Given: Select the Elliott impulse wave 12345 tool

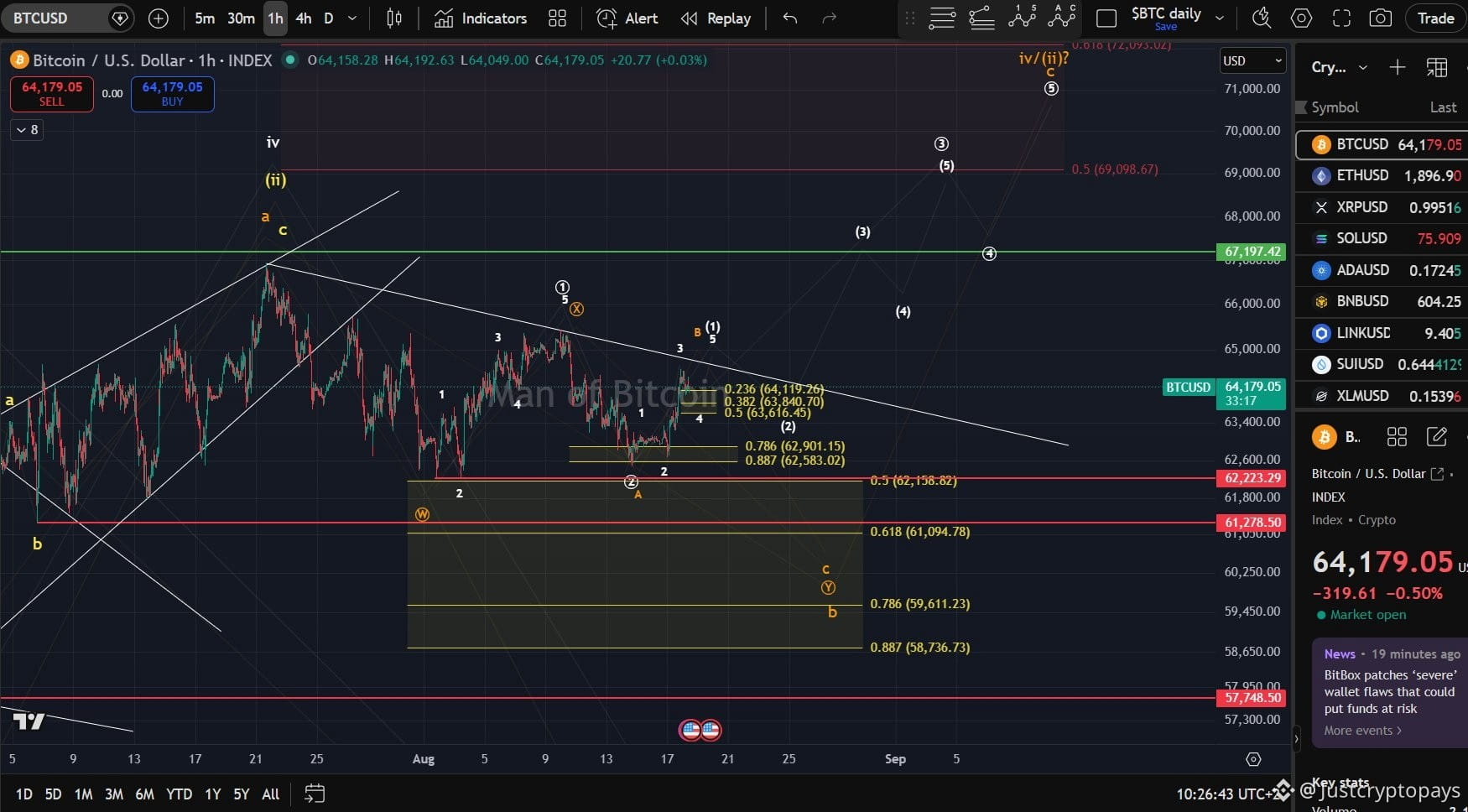Looking at the screenshot, I should (x=1022, y=17).
